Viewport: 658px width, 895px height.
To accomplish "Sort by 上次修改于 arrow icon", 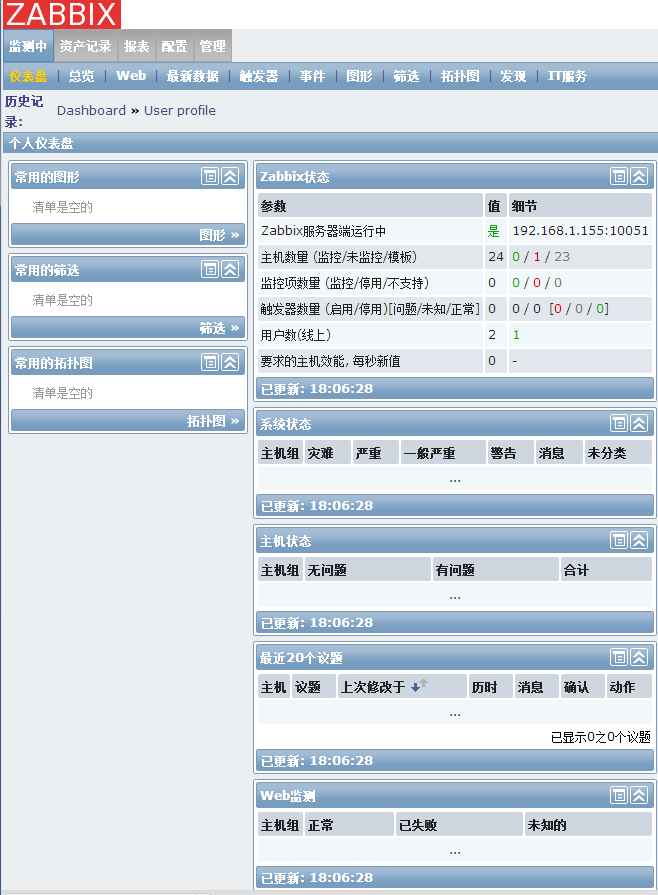I will click(x=419, y=685).
